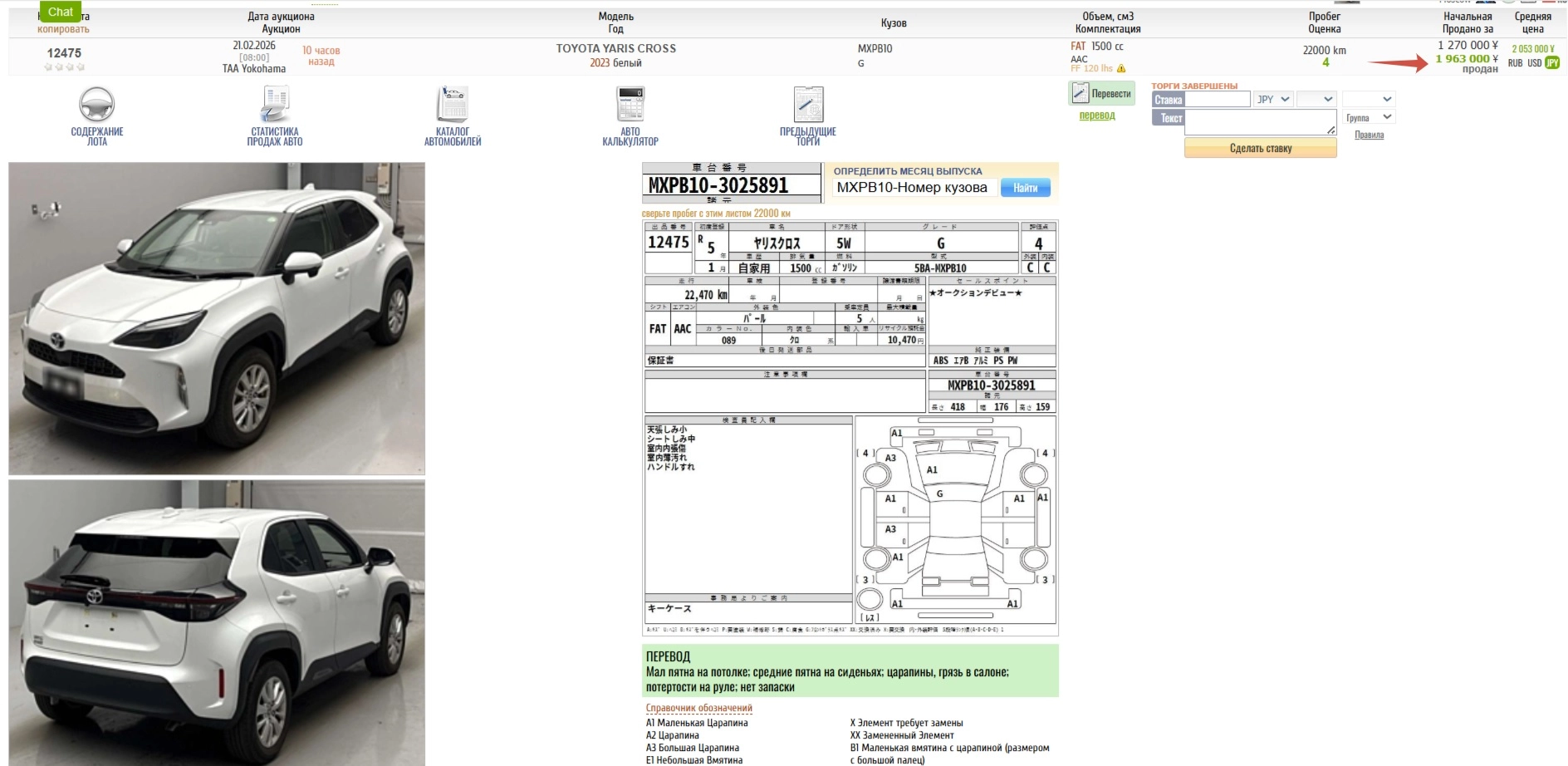
Task: Click the star rating under lot 12475
Action: click(x=64, y=67)
